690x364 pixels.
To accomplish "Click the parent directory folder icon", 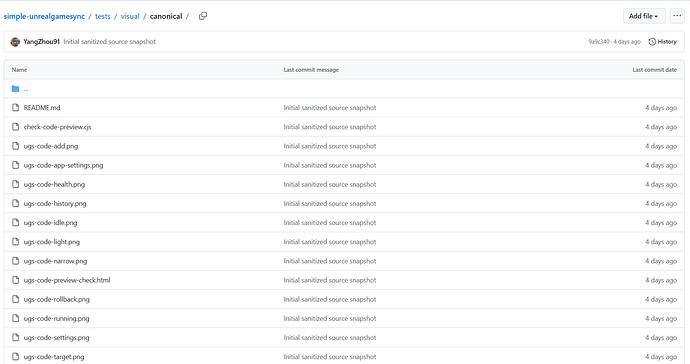I will [x=15, y=89].
